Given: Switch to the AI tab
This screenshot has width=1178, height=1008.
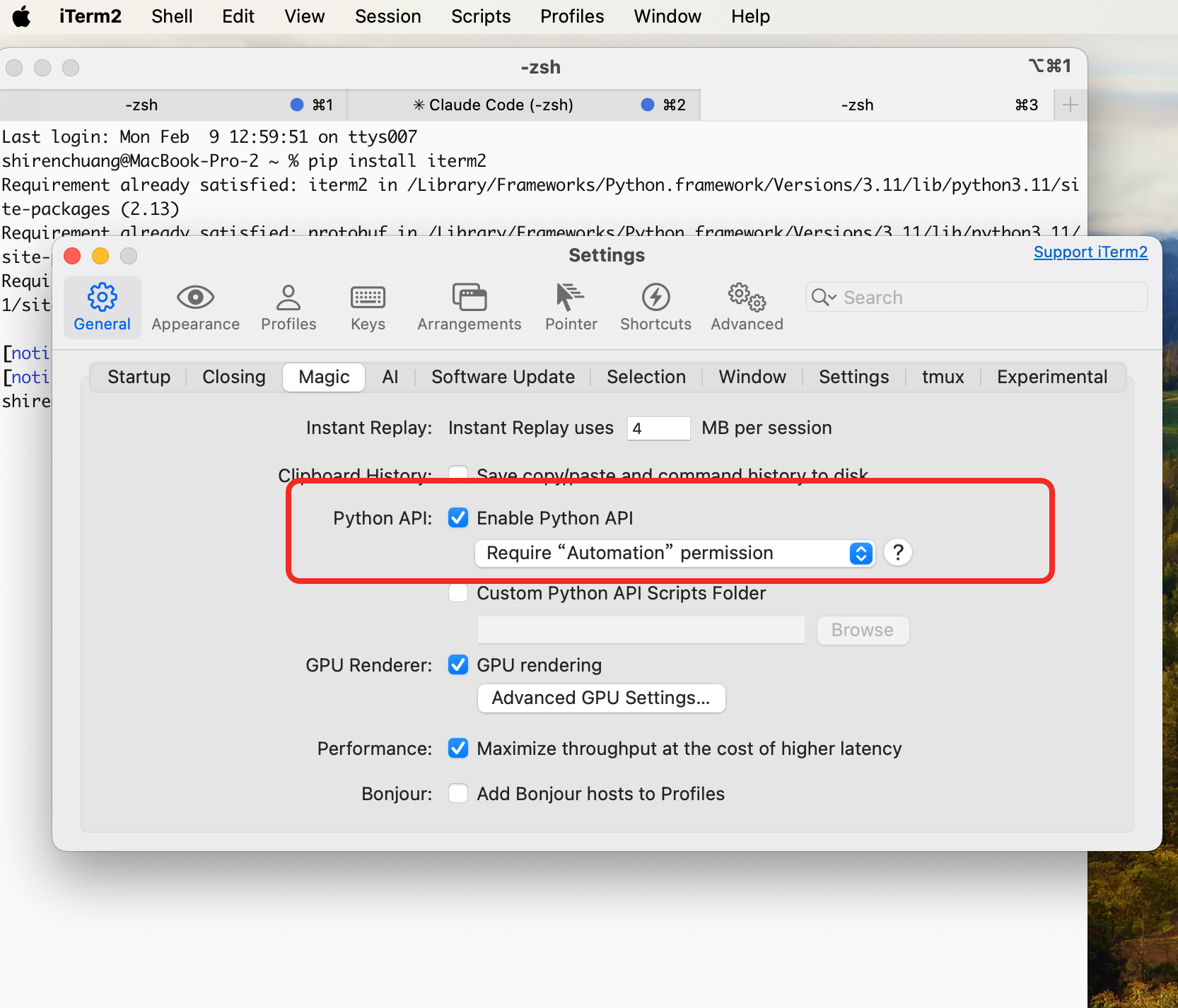Looking at the screenshot, I should click(390, 377).
